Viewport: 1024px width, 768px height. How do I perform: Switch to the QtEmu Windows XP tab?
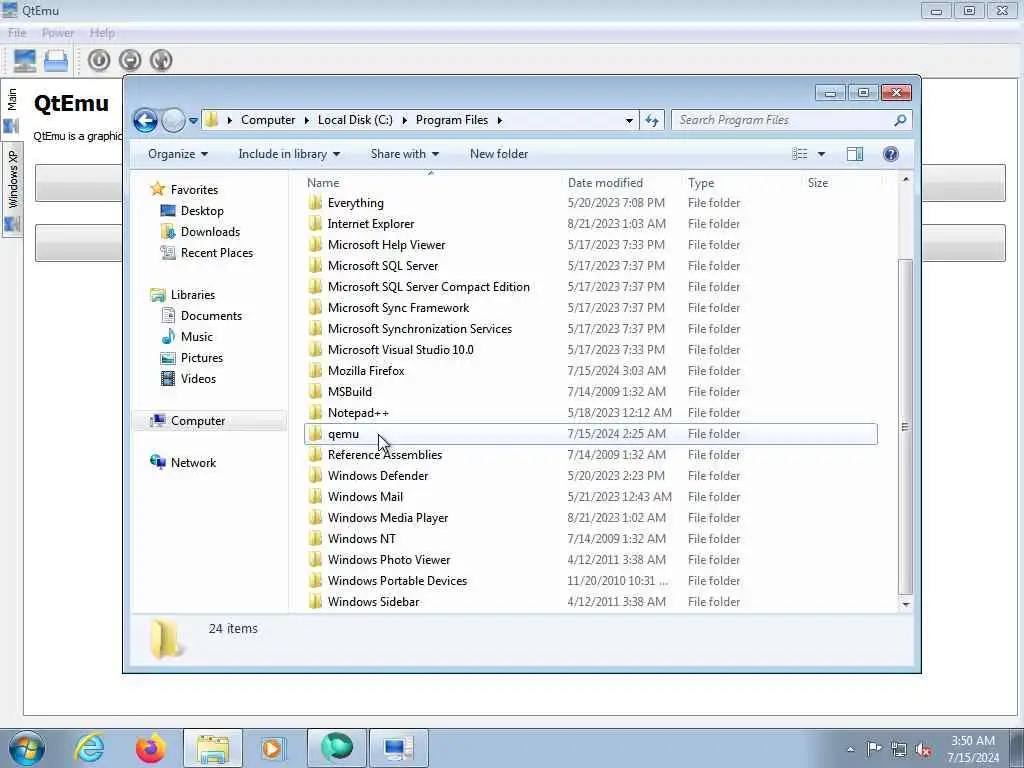pyautogui.click(x=12, y=189)
